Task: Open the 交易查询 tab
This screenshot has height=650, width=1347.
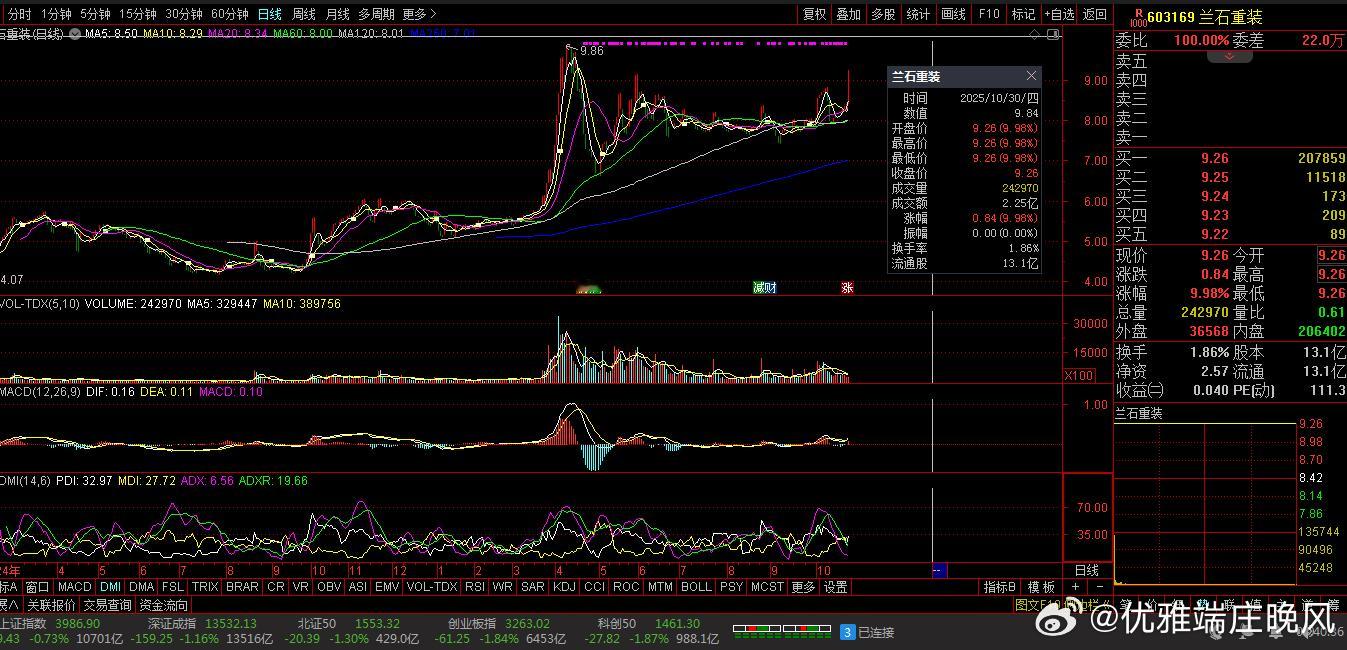Action: 107,605
